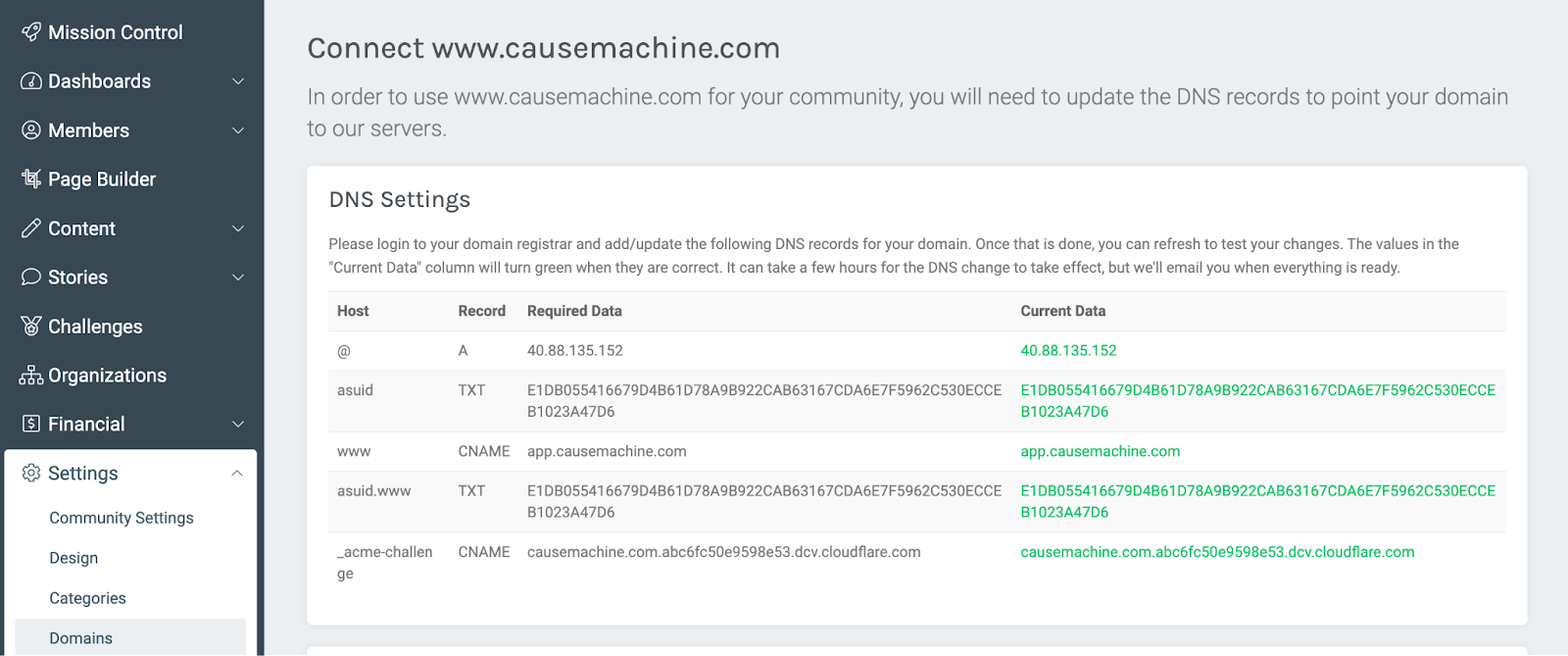Expand the Financial menu chevron
1568x656 pixels.
point(238,424)
